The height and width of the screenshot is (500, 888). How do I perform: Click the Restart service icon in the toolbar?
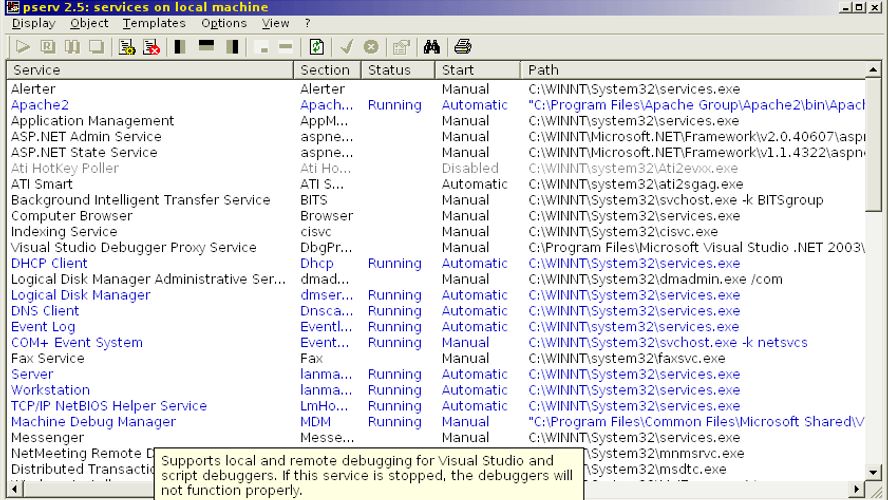[x=48, y=46]
